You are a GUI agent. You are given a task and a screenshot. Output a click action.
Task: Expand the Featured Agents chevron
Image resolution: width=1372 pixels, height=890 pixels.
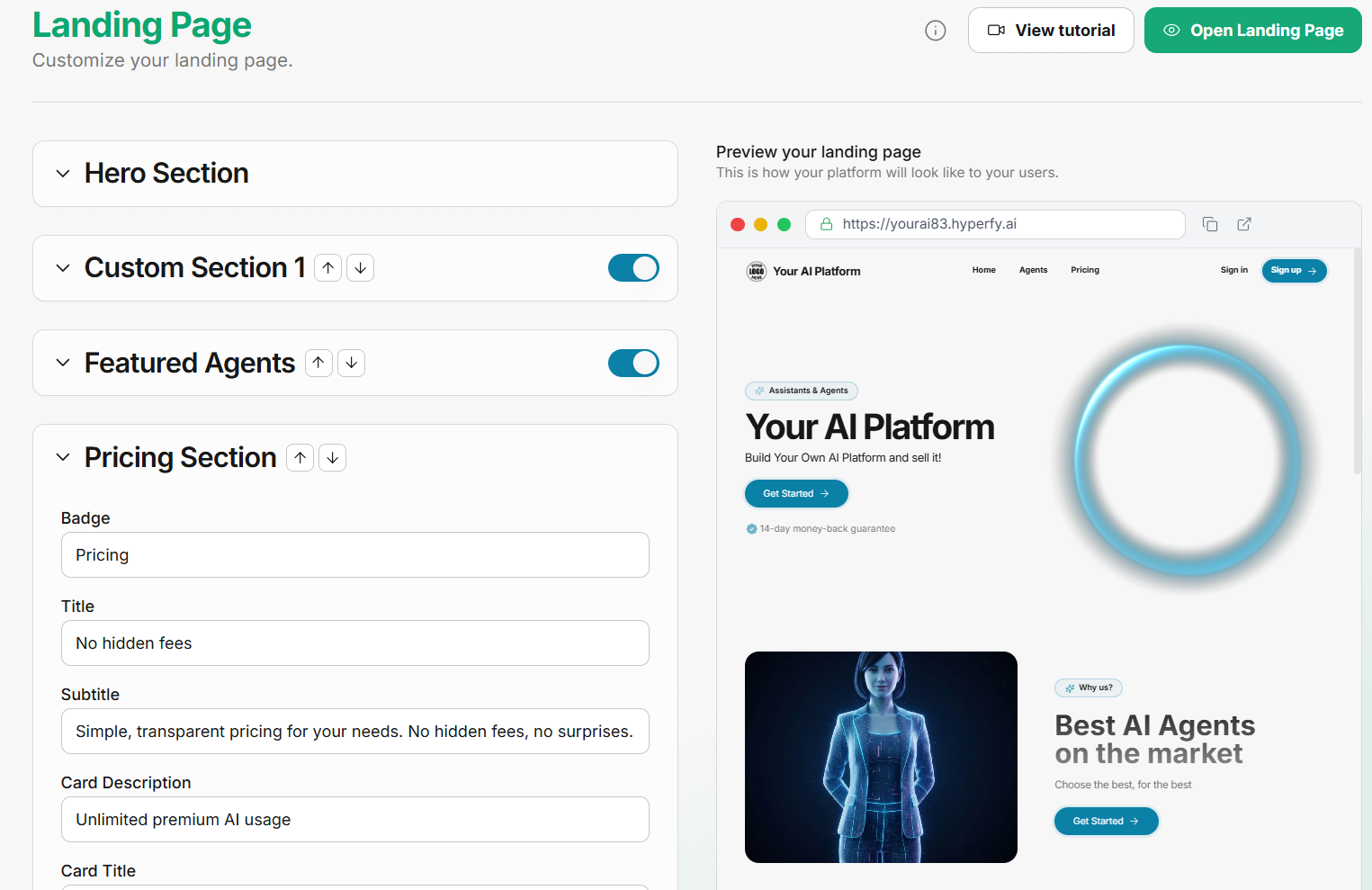point(63,363)
